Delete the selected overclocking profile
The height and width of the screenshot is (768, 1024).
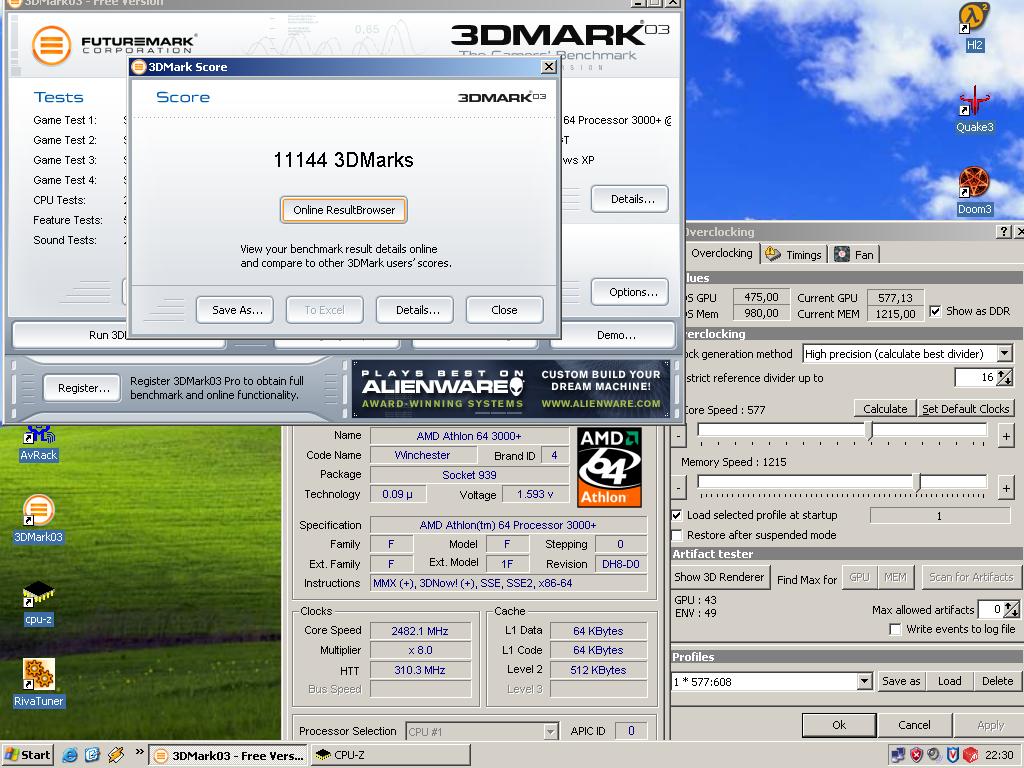(x=997, y=681)
